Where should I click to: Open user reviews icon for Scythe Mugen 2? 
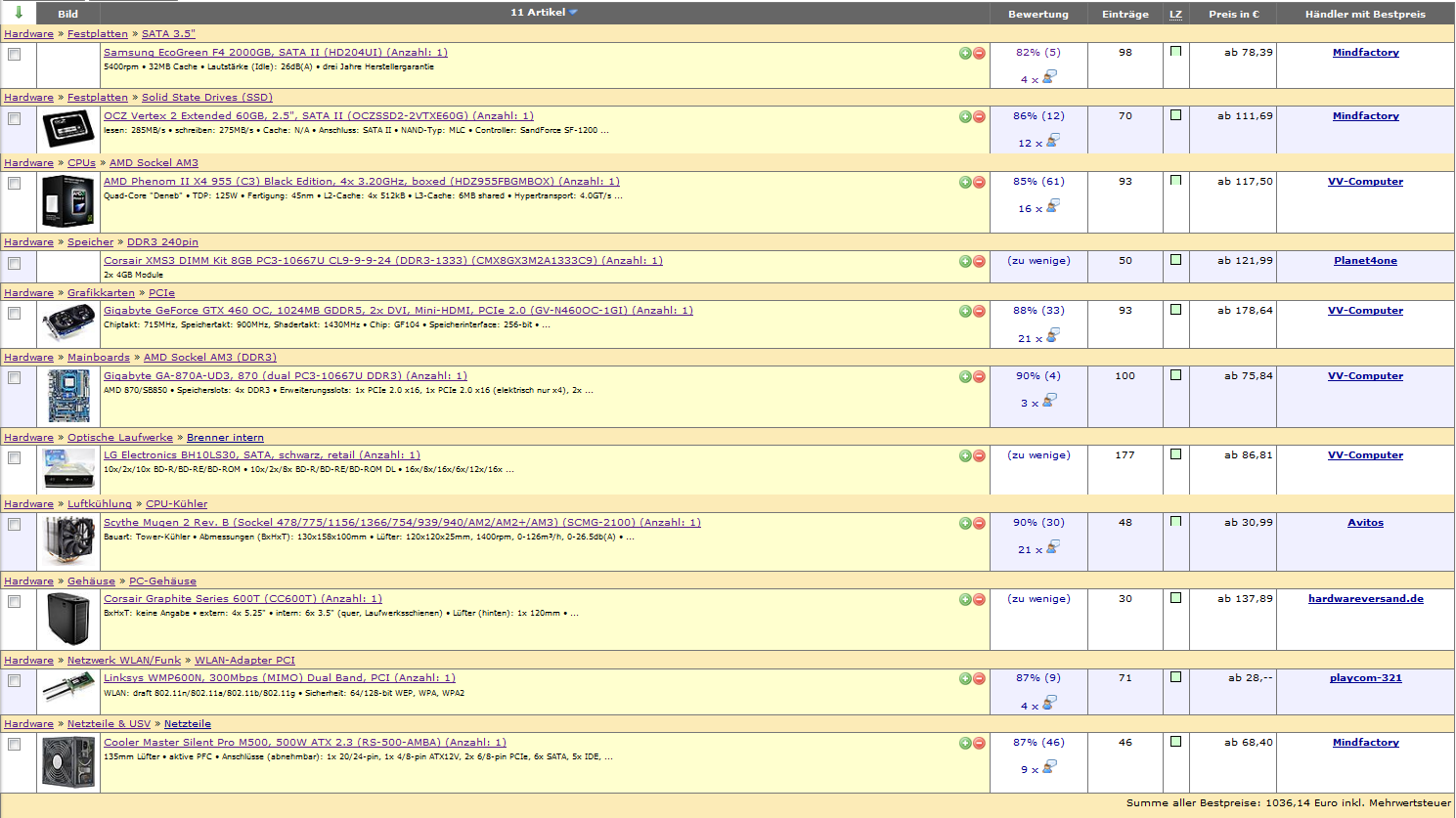point(1053,546)
